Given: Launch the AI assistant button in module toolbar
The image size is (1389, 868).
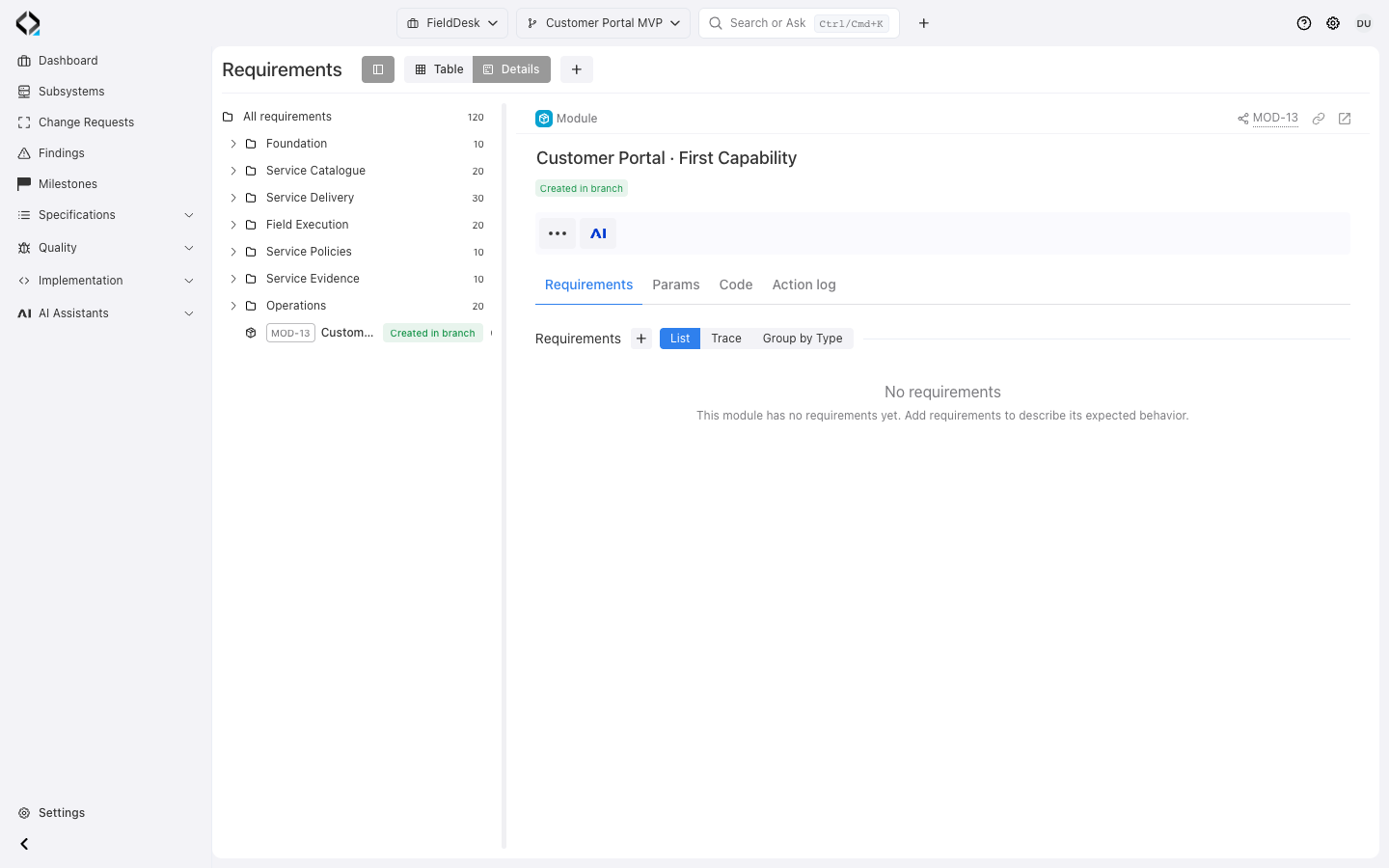Looking at the screenshot, I should [x=598, y=233].
